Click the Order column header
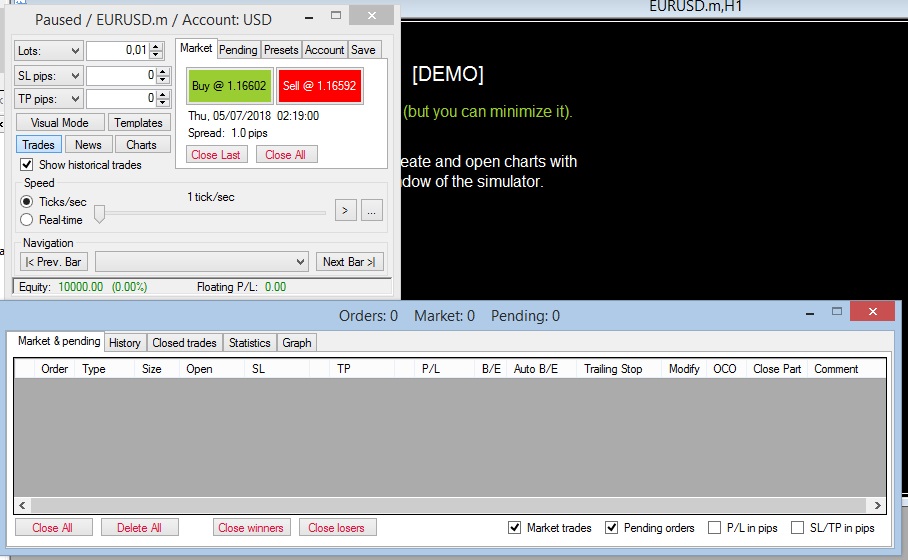908x560 pixels. pos(54,369)
